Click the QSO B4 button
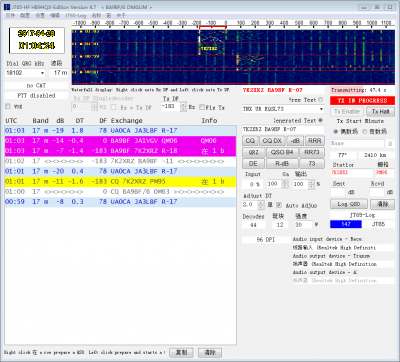The height and width of the screenshot is (362, 400). click(282, 152)
